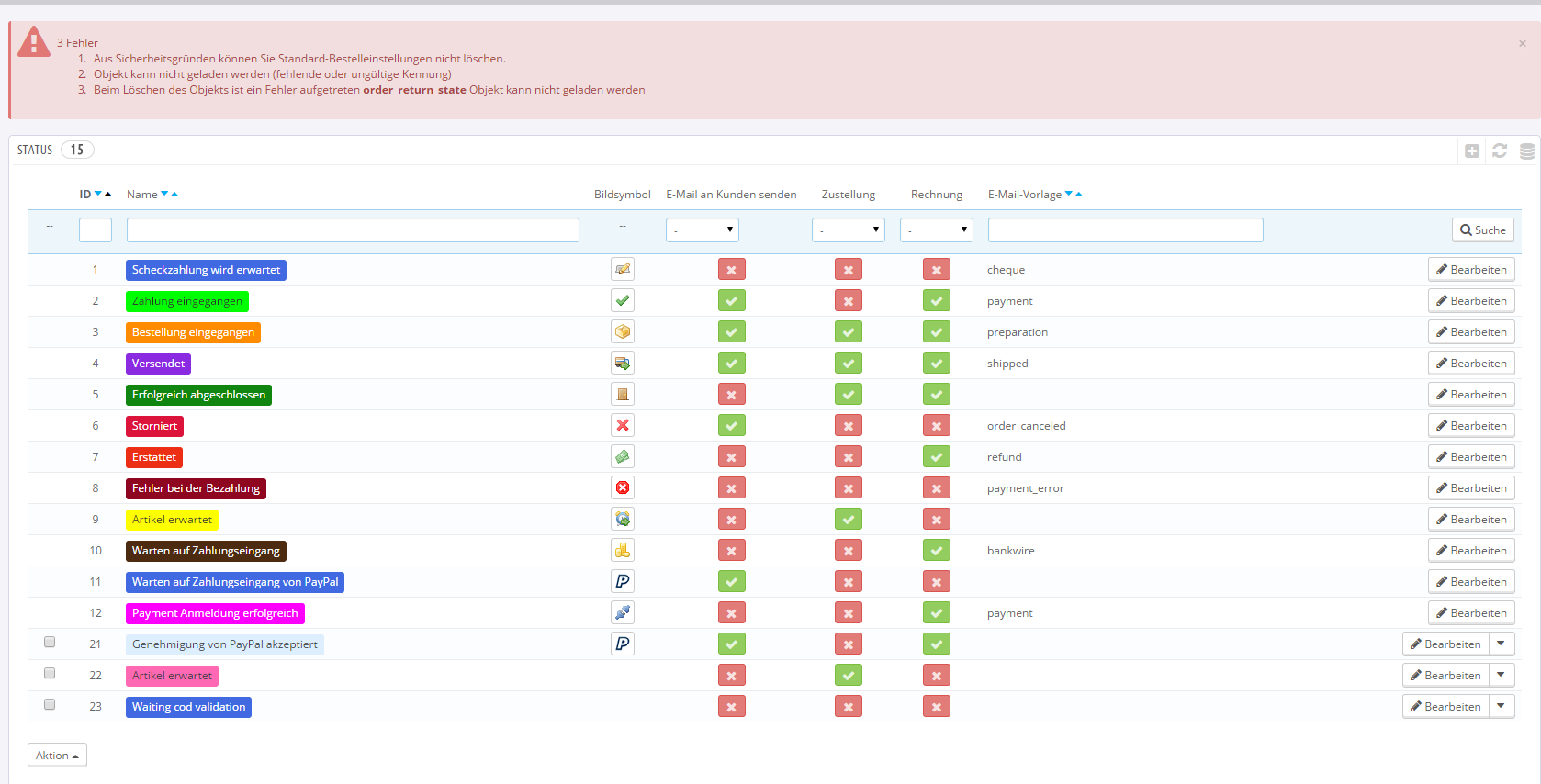1541x784 pixels.
Task: Sort ID column ascending with the up arrow
Action: 108,195
